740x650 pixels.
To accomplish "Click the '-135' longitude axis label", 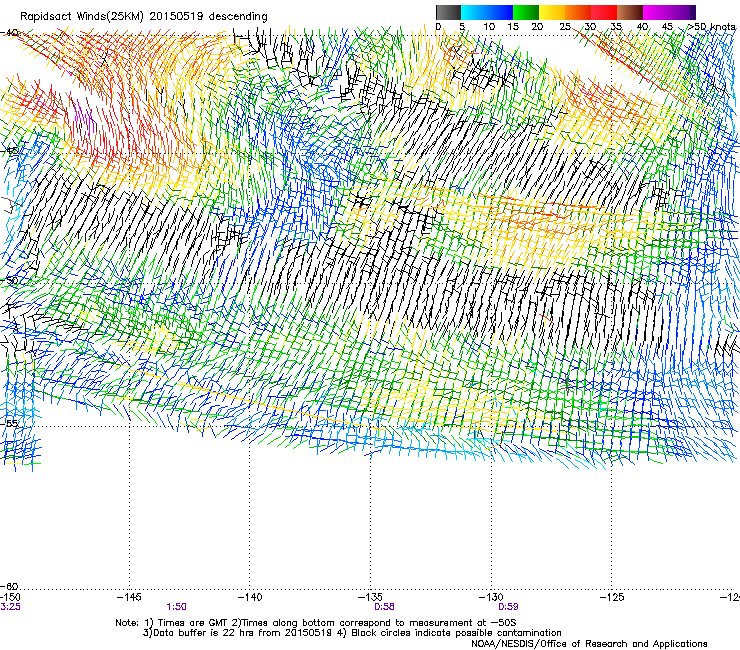I will coord(370,597).
